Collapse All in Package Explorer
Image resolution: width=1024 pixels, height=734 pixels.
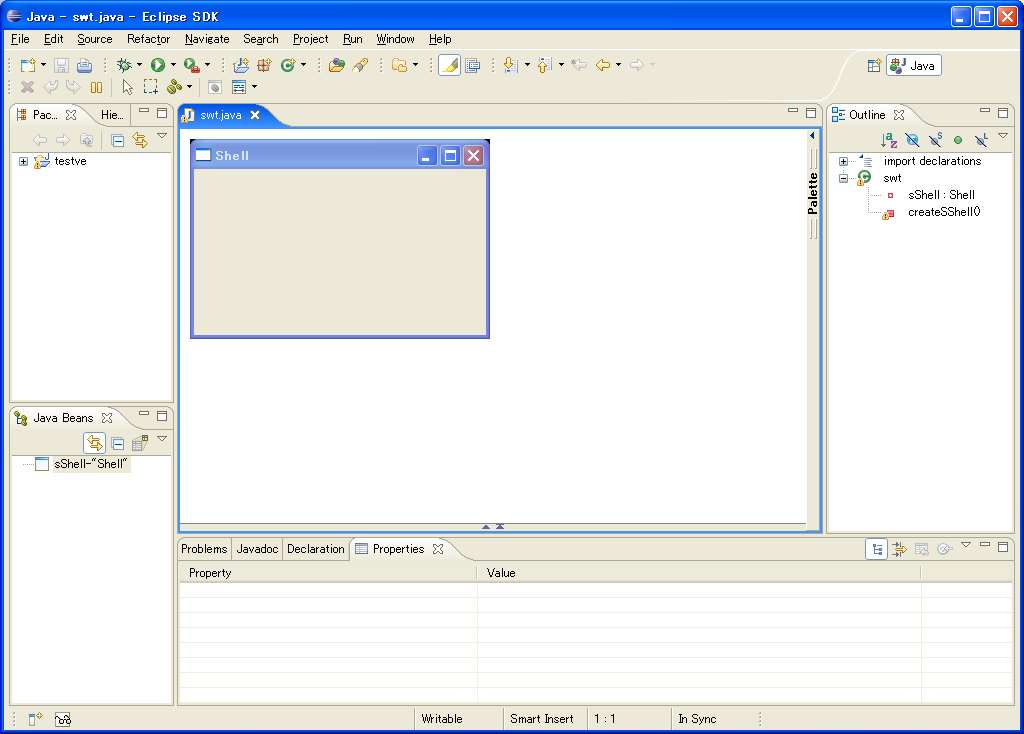click(118, 140)
